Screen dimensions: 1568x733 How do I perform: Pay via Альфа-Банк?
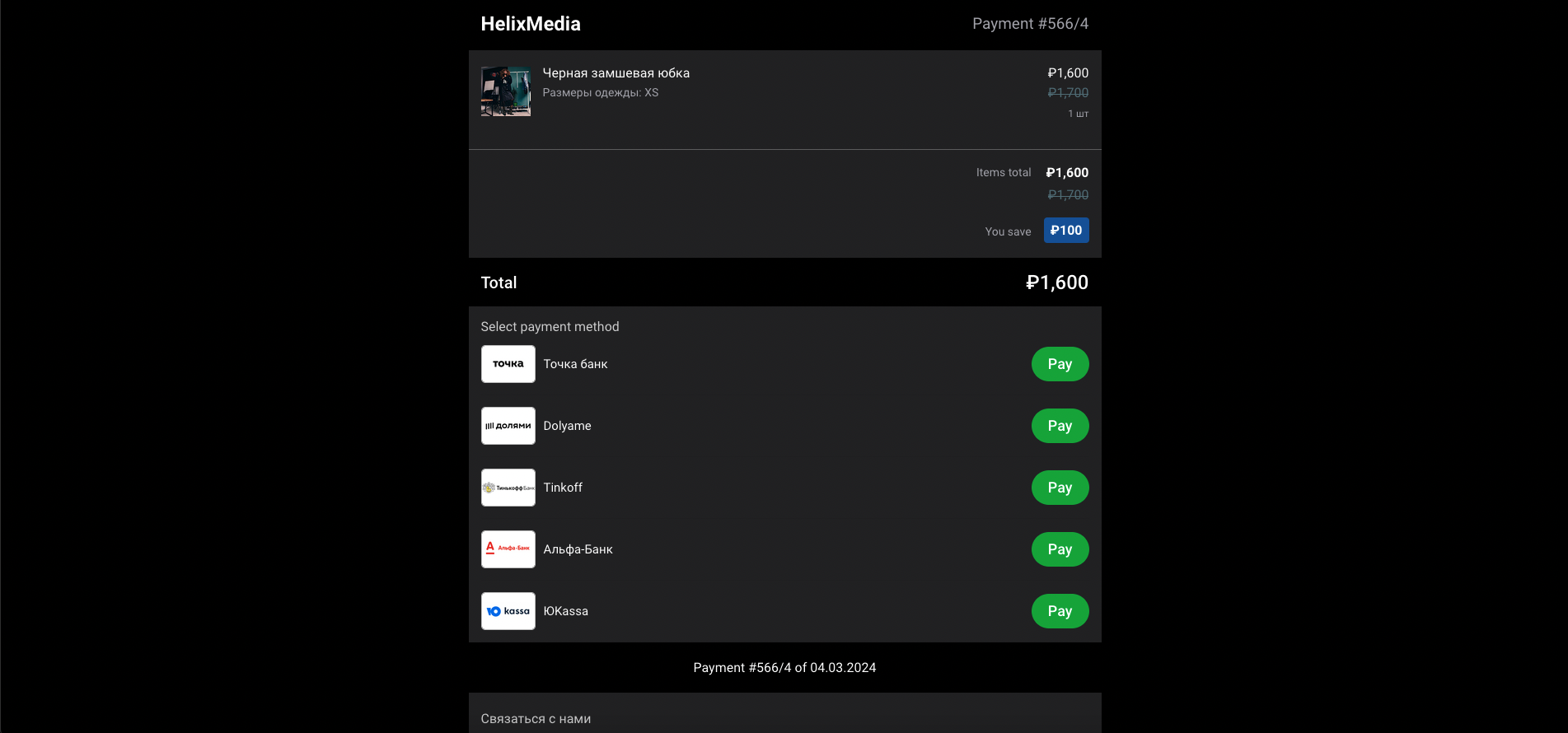[x=1060, y=549]
